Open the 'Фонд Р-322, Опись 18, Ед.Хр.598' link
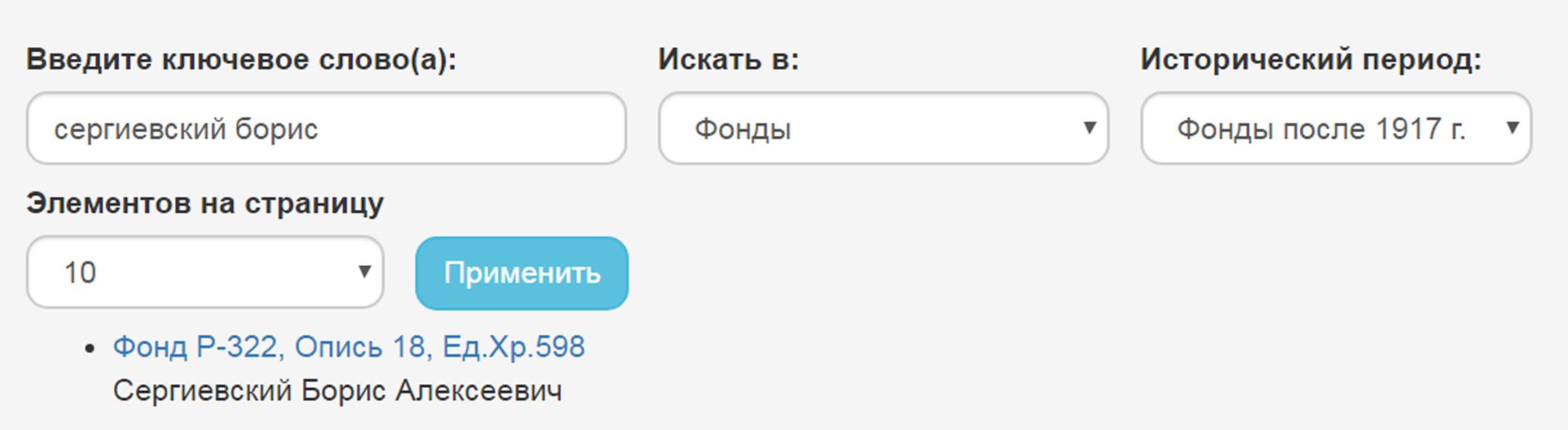 pyautogui.click(x=349, y=347)
